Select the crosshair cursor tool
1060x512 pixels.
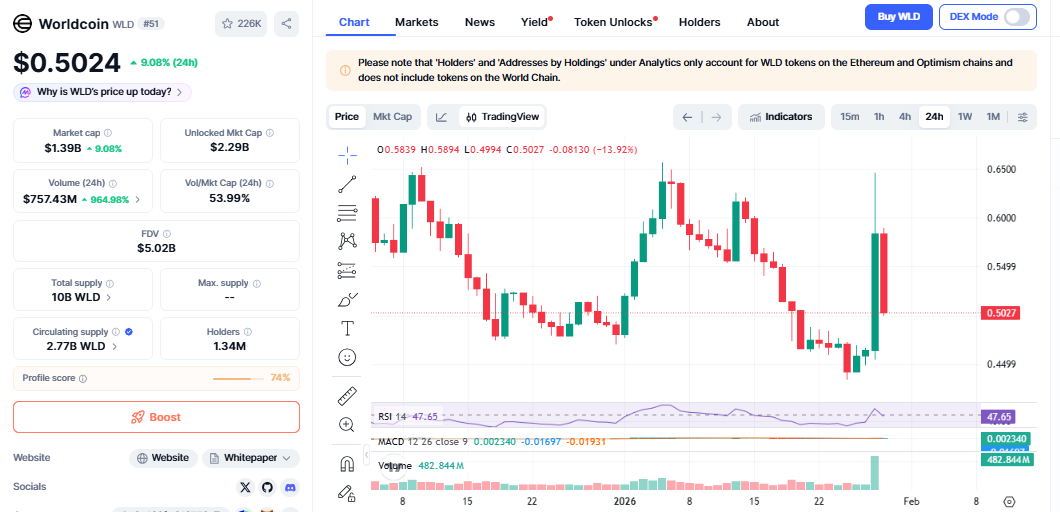coord(347,153)
